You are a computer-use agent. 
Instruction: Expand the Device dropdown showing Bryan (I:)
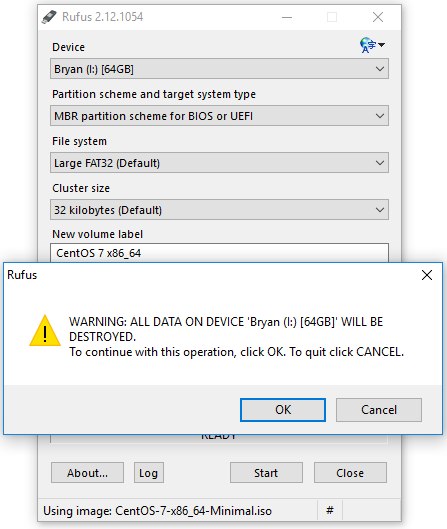219,69
